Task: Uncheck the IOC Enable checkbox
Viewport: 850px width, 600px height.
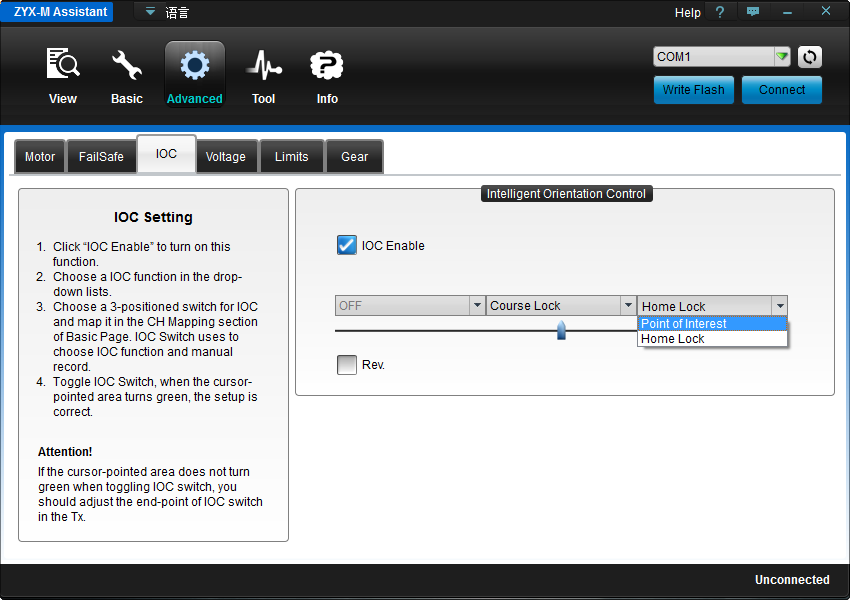Action: (x=346, y=245)
